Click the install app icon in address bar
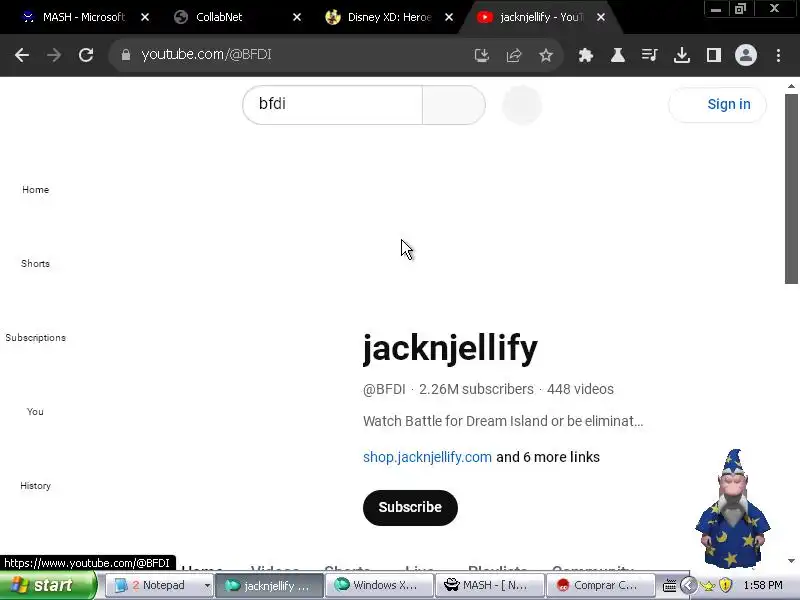Viewport: 800px width, 600px height. click(x=482, y=55)
